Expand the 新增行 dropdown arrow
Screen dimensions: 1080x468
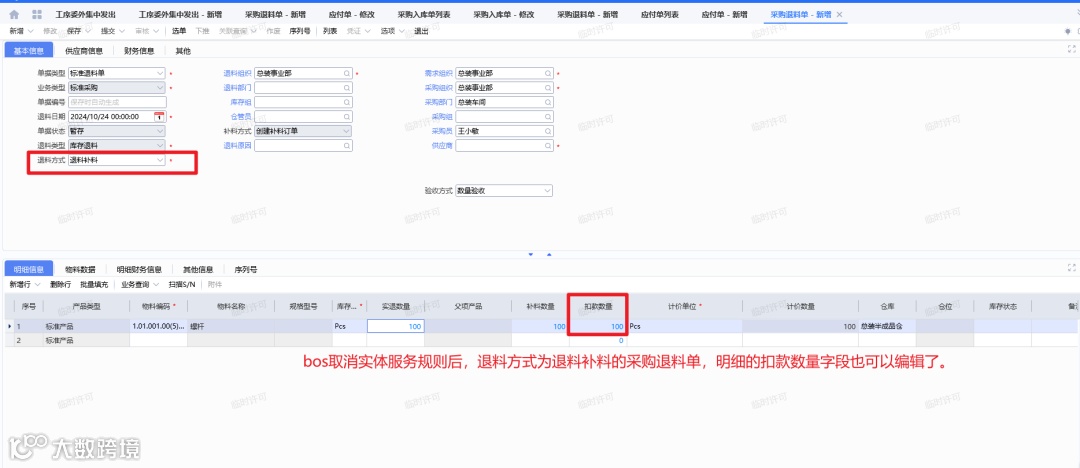[38, 284]
